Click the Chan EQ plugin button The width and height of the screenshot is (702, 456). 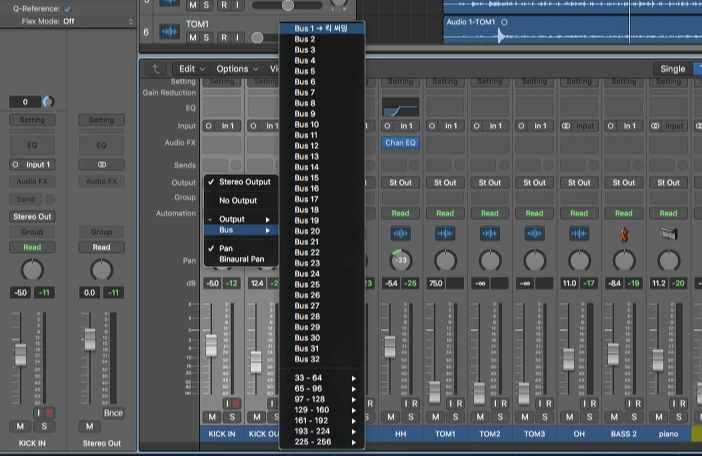(x=400, y=143)
